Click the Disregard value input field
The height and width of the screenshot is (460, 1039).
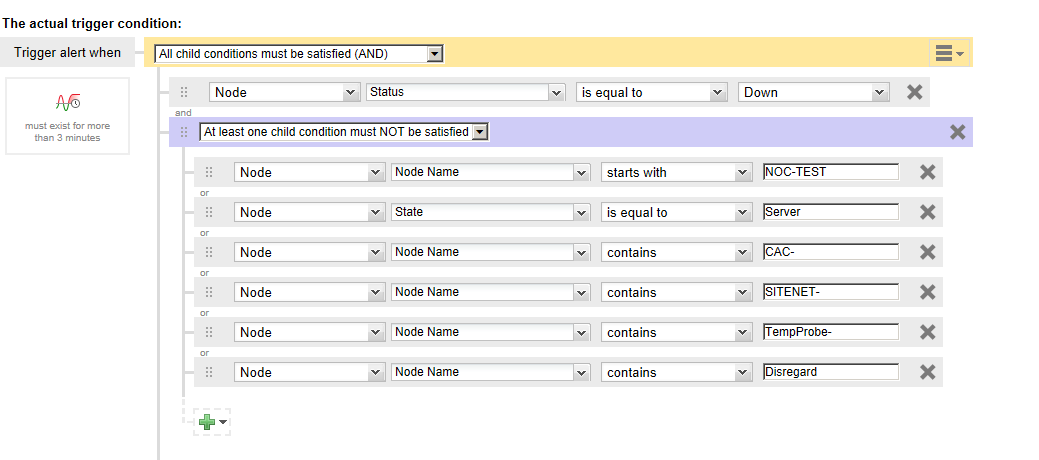tap(830, 372)
